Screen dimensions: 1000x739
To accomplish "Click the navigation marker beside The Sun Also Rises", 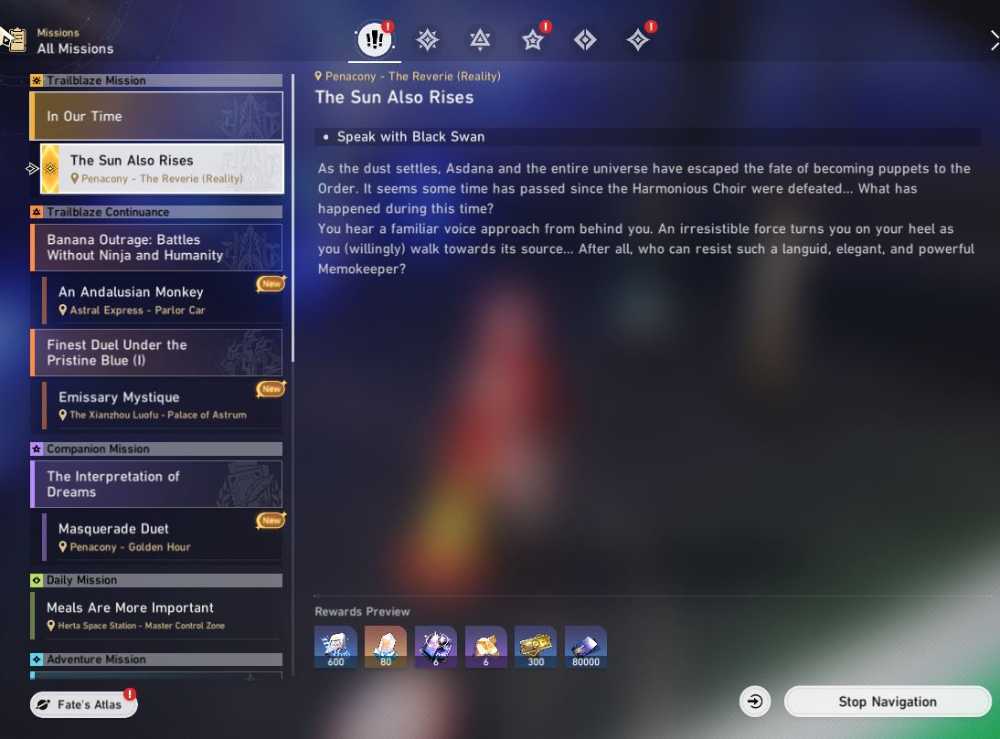I will coord(32,168).
